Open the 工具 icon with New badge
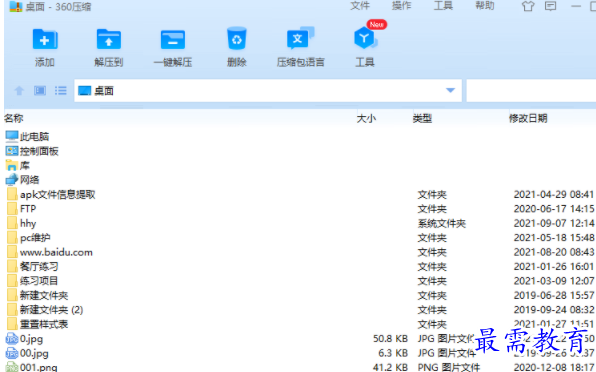This screenshot has width=596, height=372. (365, 38)
